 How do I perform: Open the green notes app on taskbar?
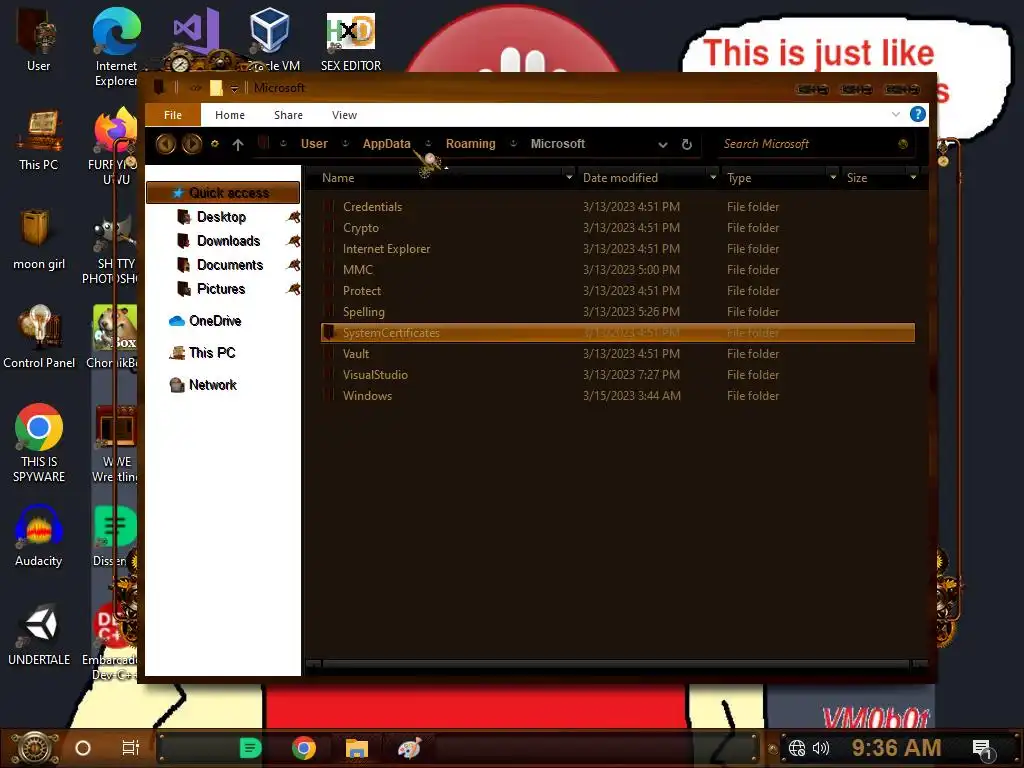click(250, 748)
